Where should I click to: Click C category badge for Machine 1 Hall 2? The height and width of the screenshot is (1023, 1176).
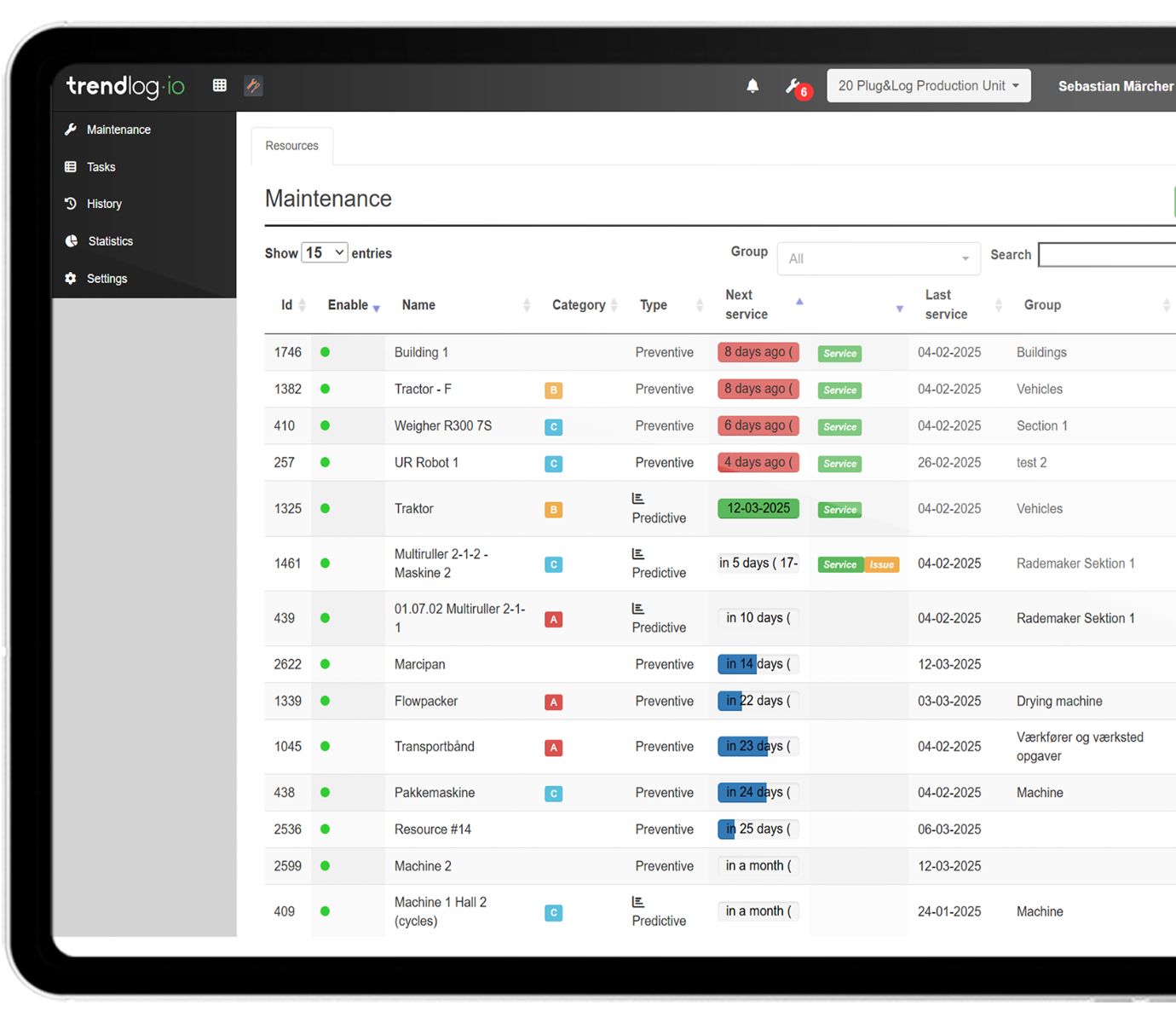click(553, 913)
